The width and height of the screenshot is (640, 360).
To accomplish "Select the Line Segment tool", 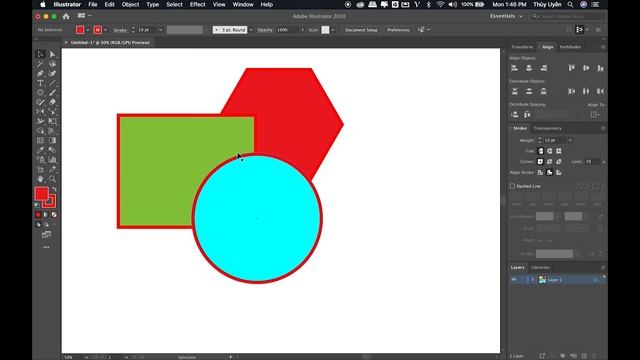I will click(52, 83).
